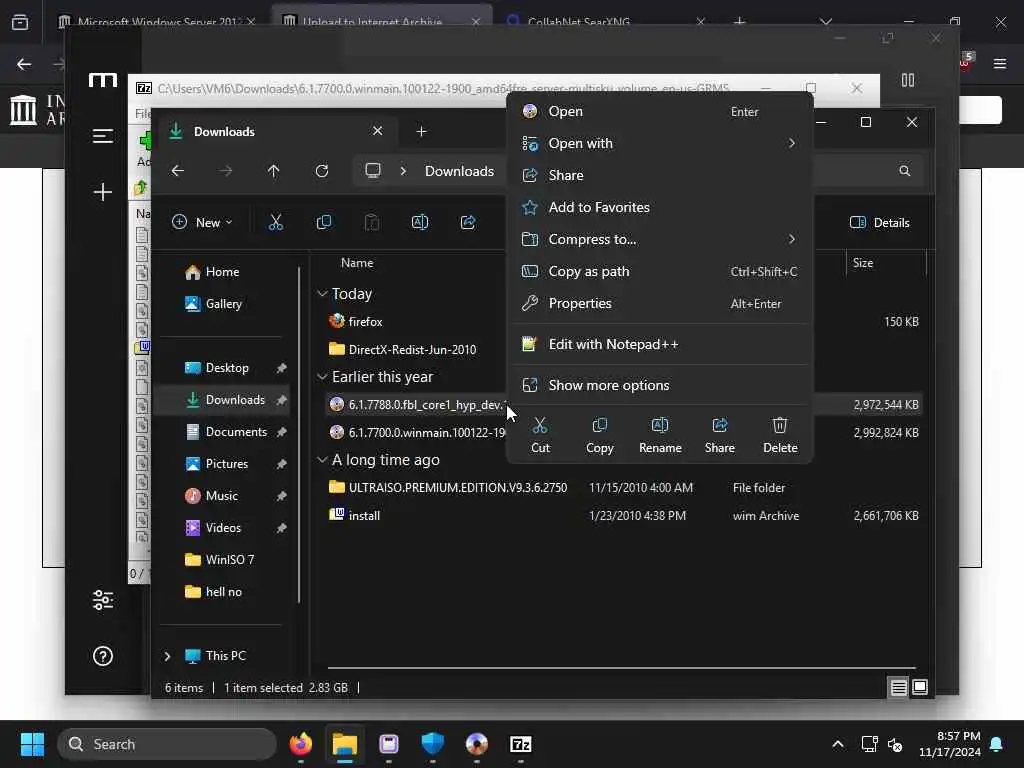Go back in File Explorer
The height and width of the screenshot is (768, 1024).
pyautogui.click(x=178, y=171)
